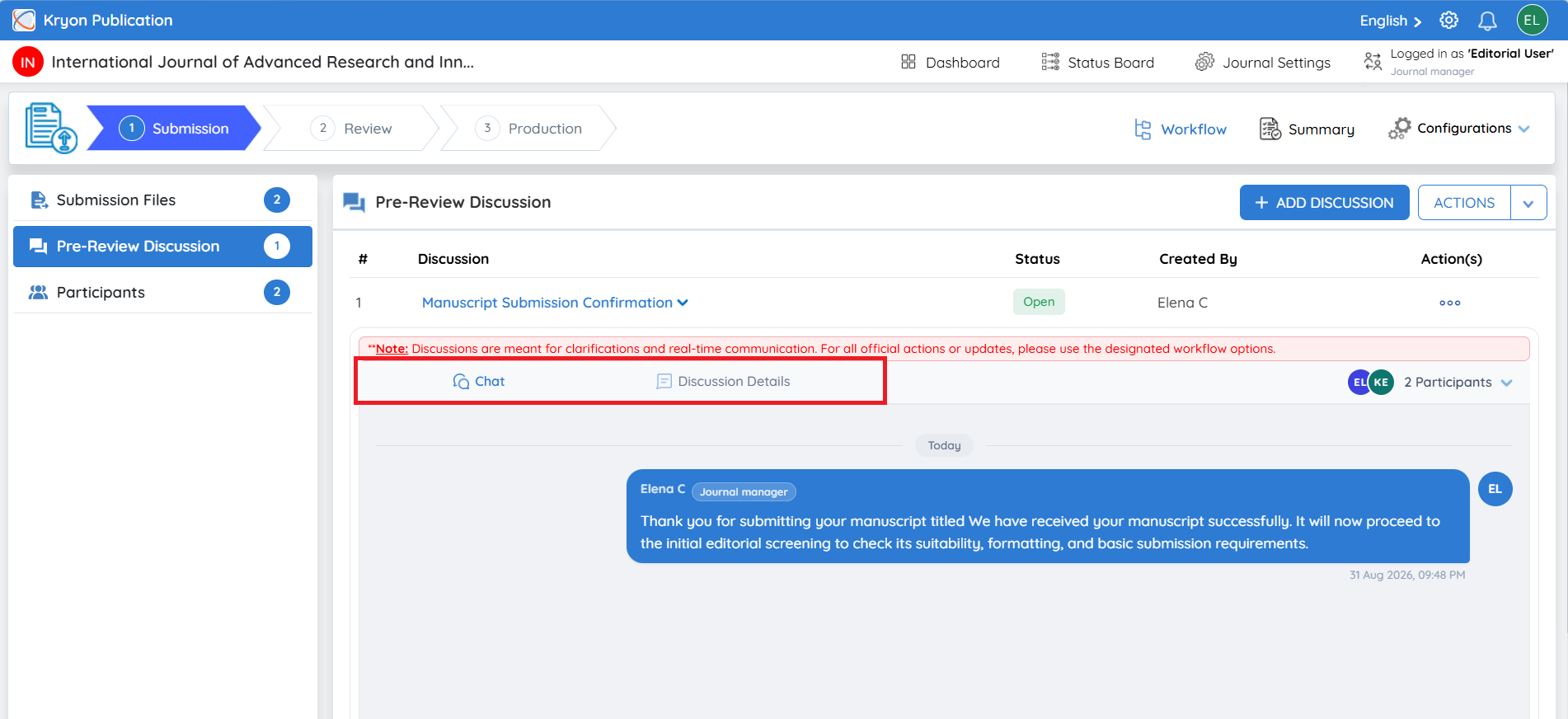Image resolution: width=1568 pixels, height=719 pixels.
Task: Open the ACTIONS dropdown arrow
Action: pos(1528,203)
